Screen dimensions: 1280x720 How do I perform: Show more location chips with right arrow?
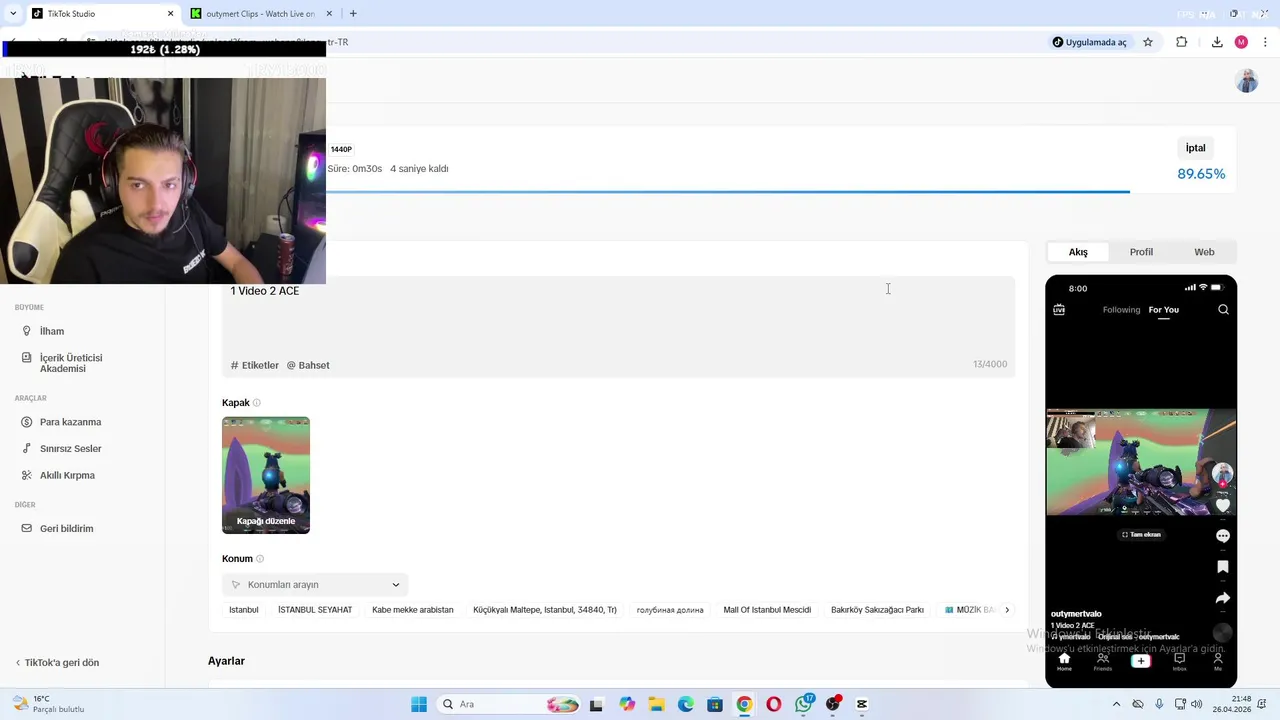point(1007,610)
